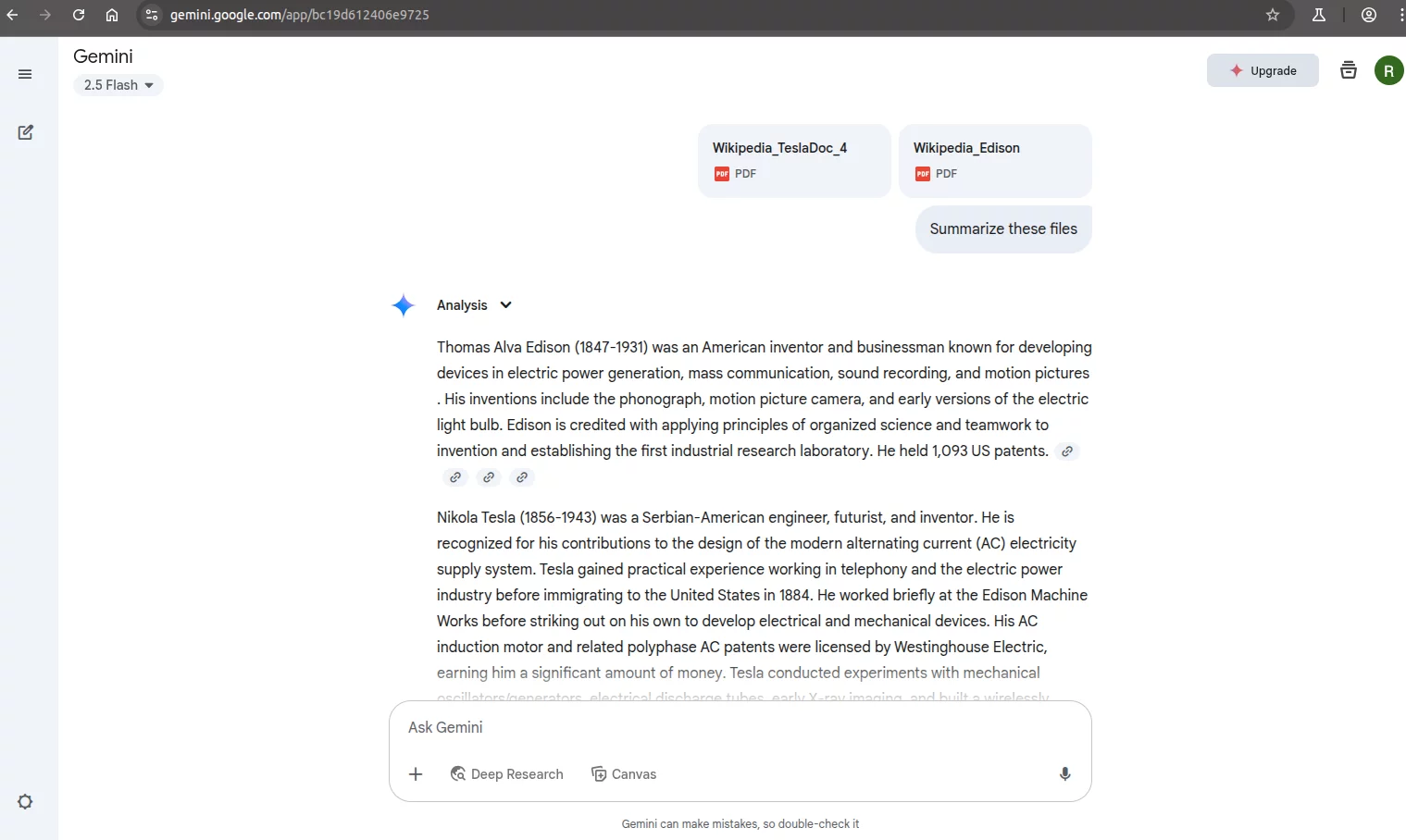Bookmark this page with the star icon

point(1273,15)
